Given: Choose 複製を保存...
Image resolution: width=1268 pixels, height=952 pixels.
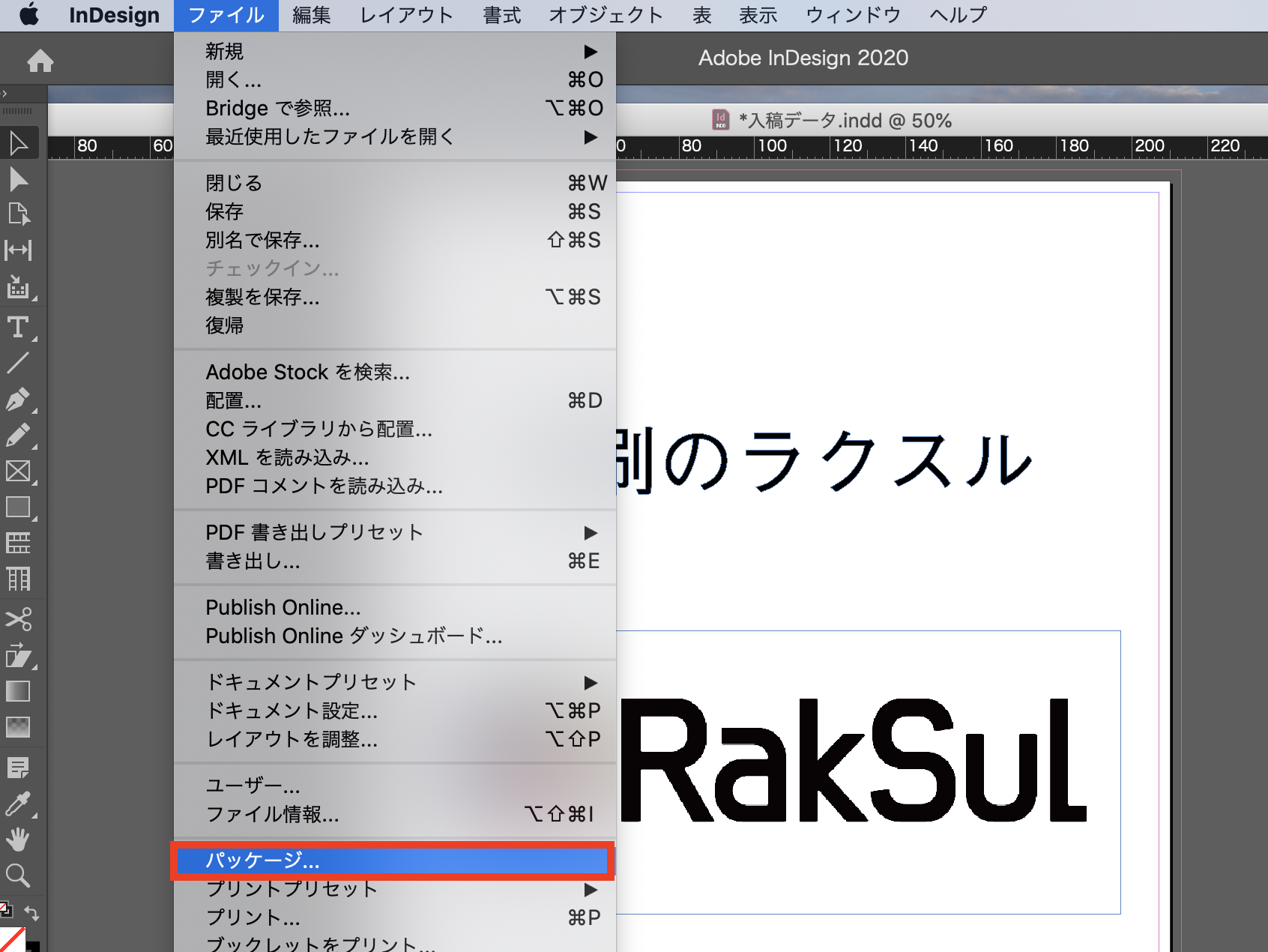Looking at the screenshot, I should [395, 297].
